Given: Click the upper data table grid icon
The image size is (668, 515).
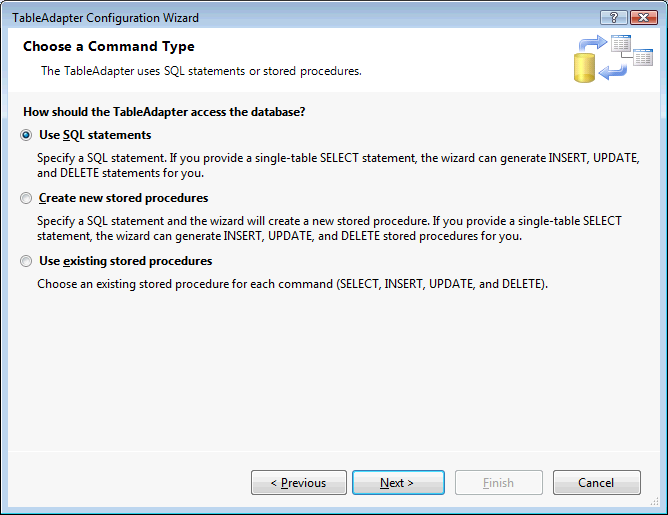Looking at the screenshot, I should pyautogui.click(x=622, y=44).
